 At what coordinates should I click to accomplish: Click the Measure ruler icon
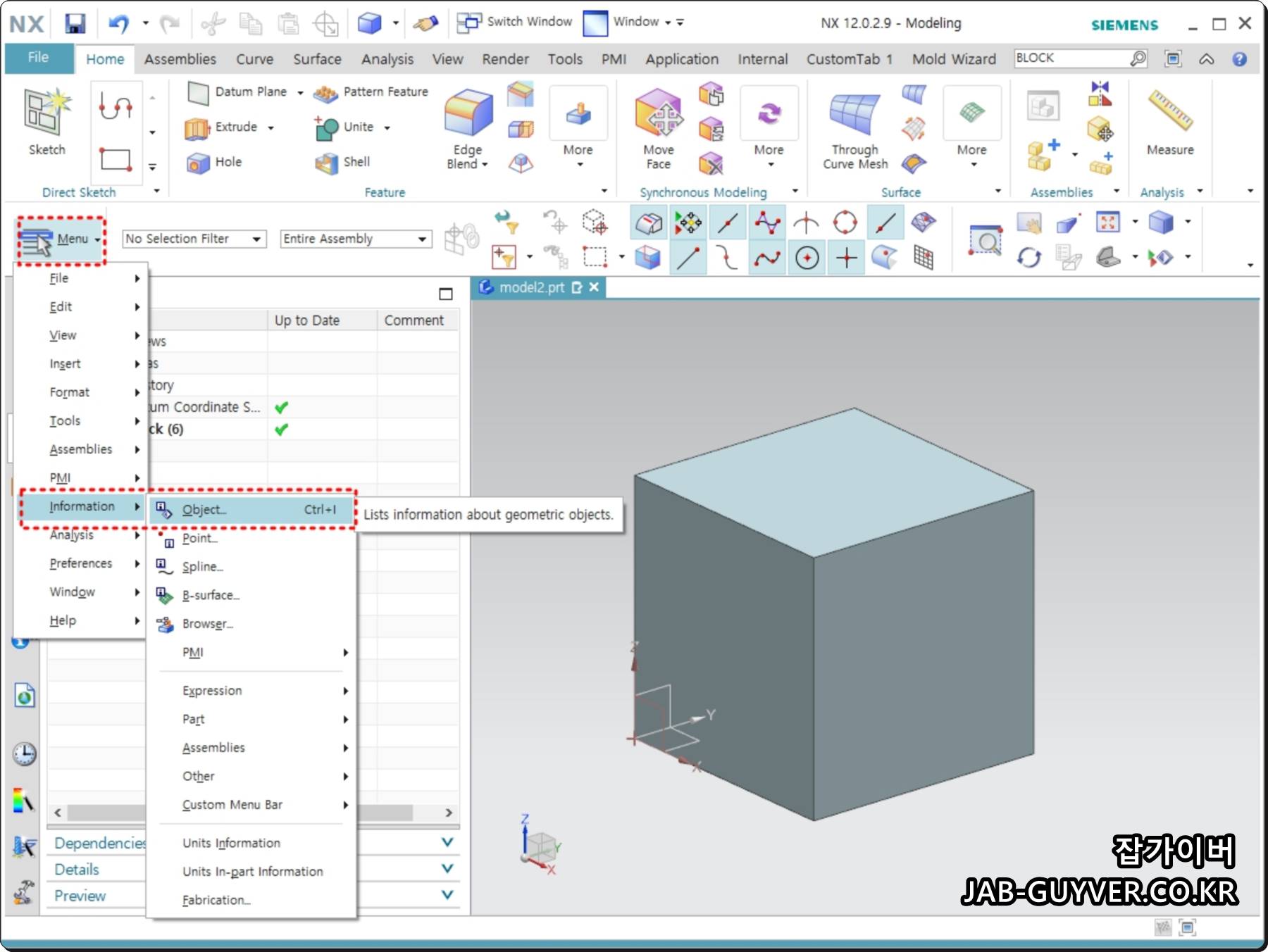point(1170,111)
